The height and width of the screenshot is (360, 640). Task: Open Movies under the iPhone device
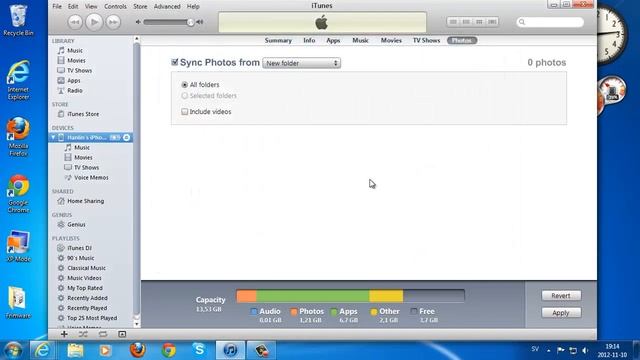click(83, 158)
